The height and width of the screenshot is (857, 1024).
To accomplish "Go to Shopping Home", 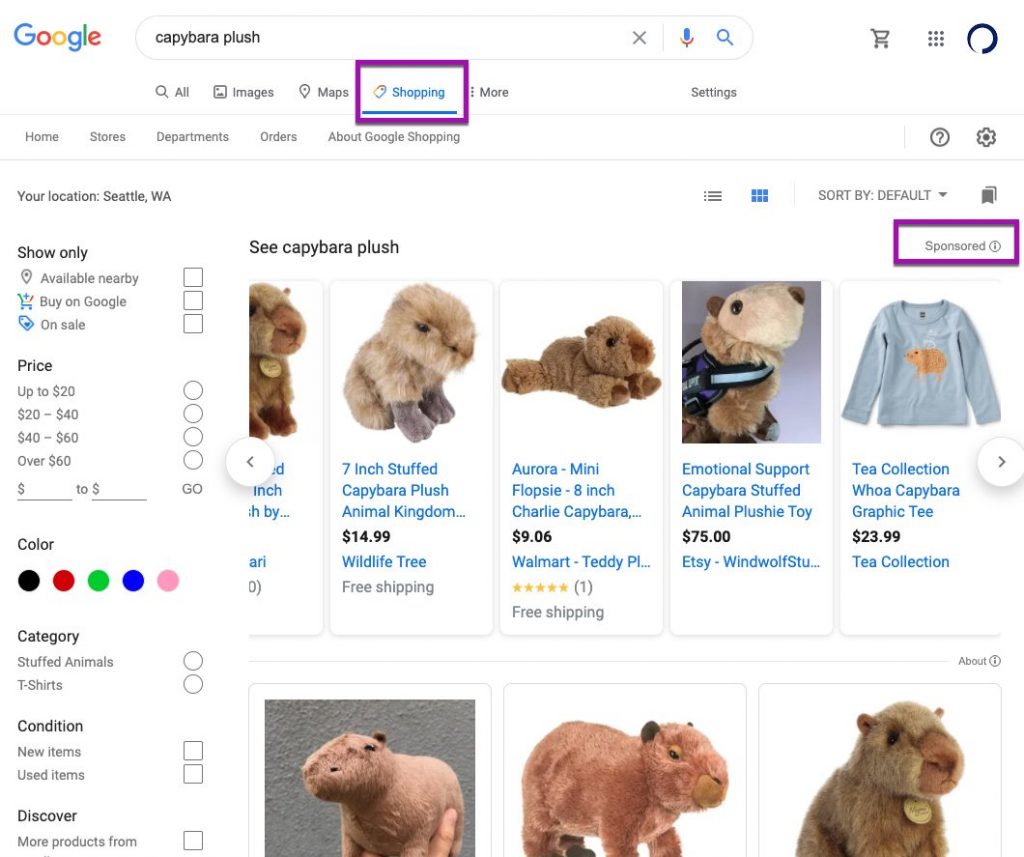I will (x=42, y=137).
